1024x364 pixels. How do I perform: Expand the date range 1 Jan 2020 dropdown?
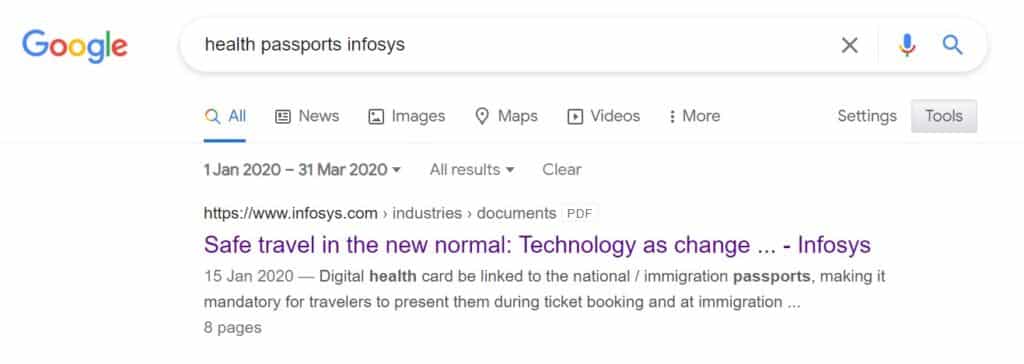(302, 170)
